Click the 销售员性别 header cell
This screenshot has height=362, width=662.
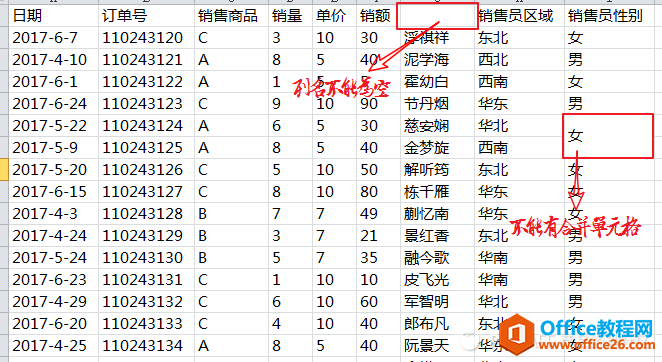(x=609, y=16)
